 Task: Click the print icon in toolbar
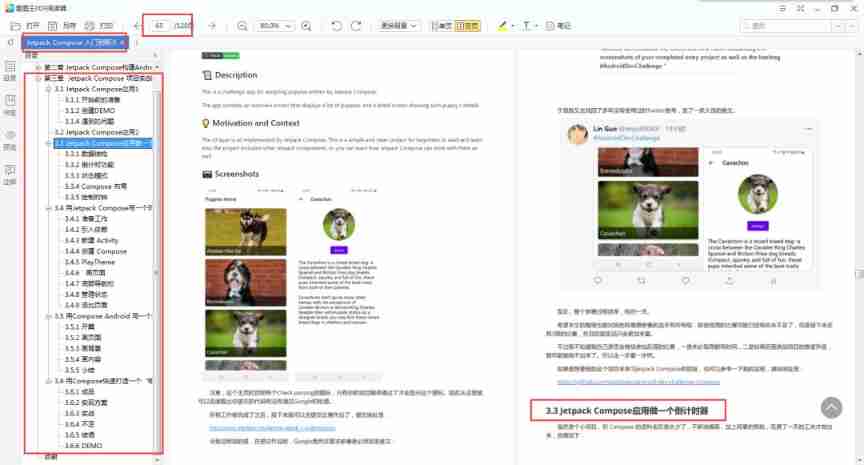tap(90, 26)
